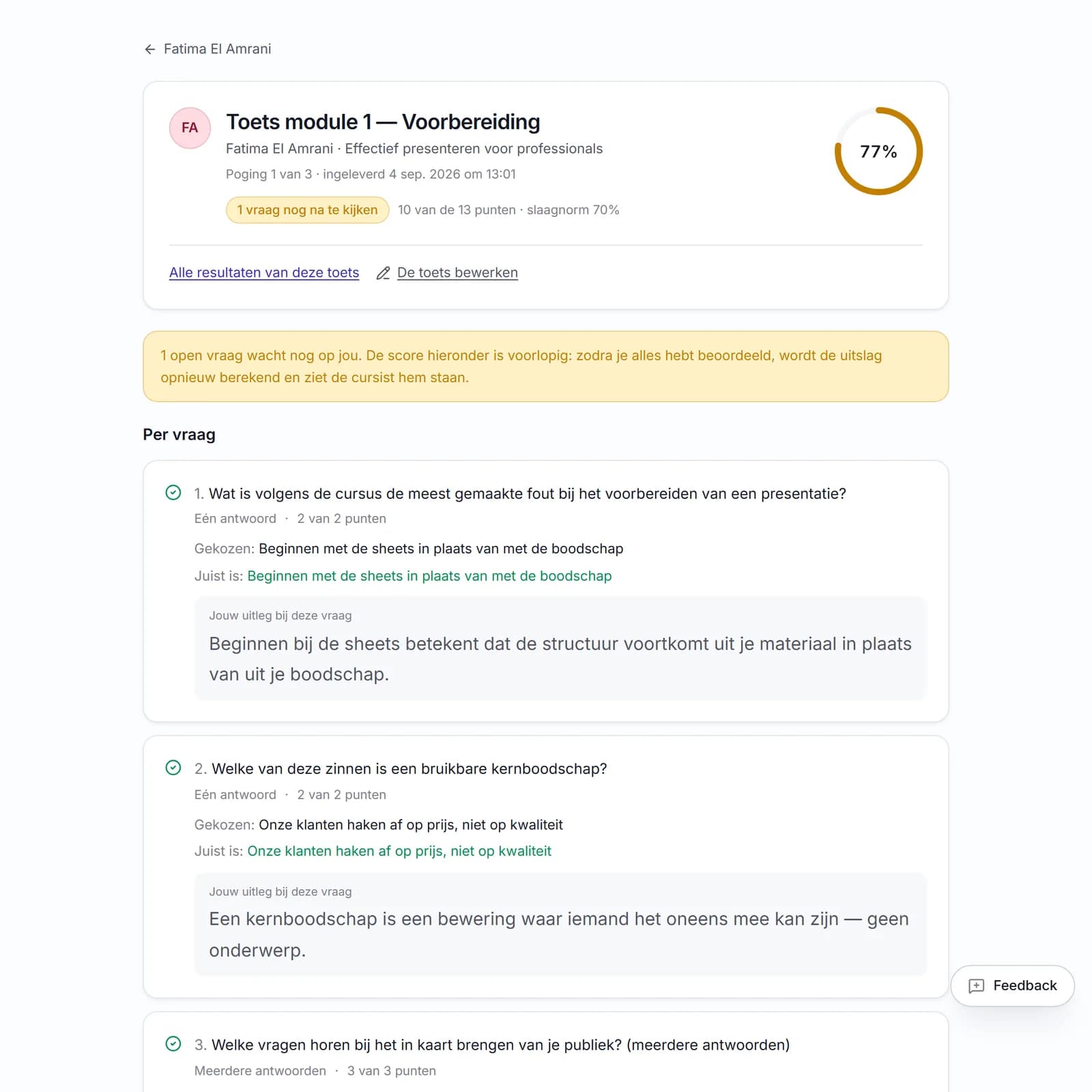Click question 3 green check icon
This screenshot has width=1092, height=1092.
[x=173, y=1044]
